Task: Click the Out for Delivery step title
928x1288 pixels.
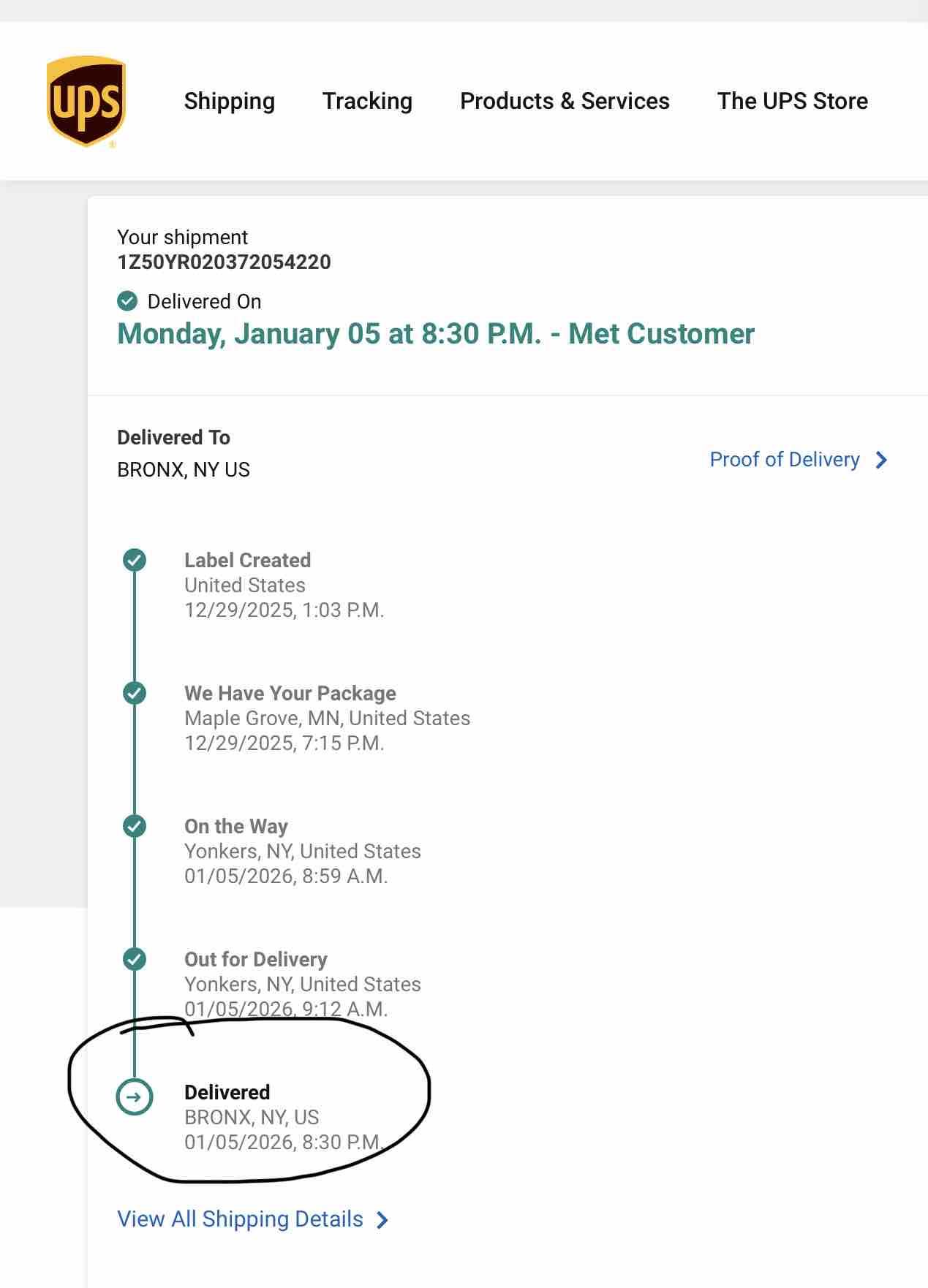Action: pos(255,959)
